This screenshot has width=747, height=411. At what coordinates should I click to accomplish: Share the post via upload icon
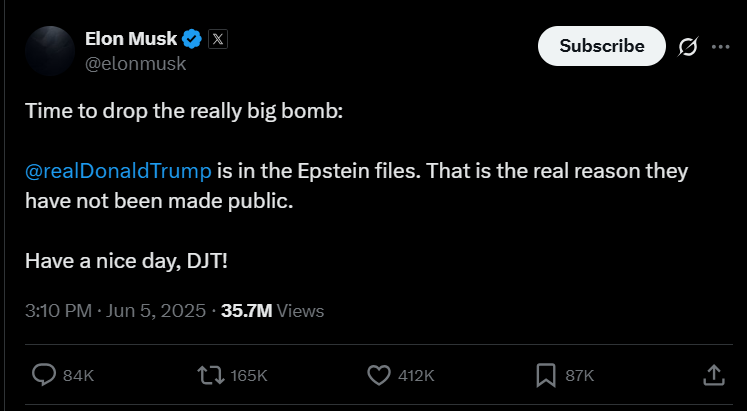(714, 375)
